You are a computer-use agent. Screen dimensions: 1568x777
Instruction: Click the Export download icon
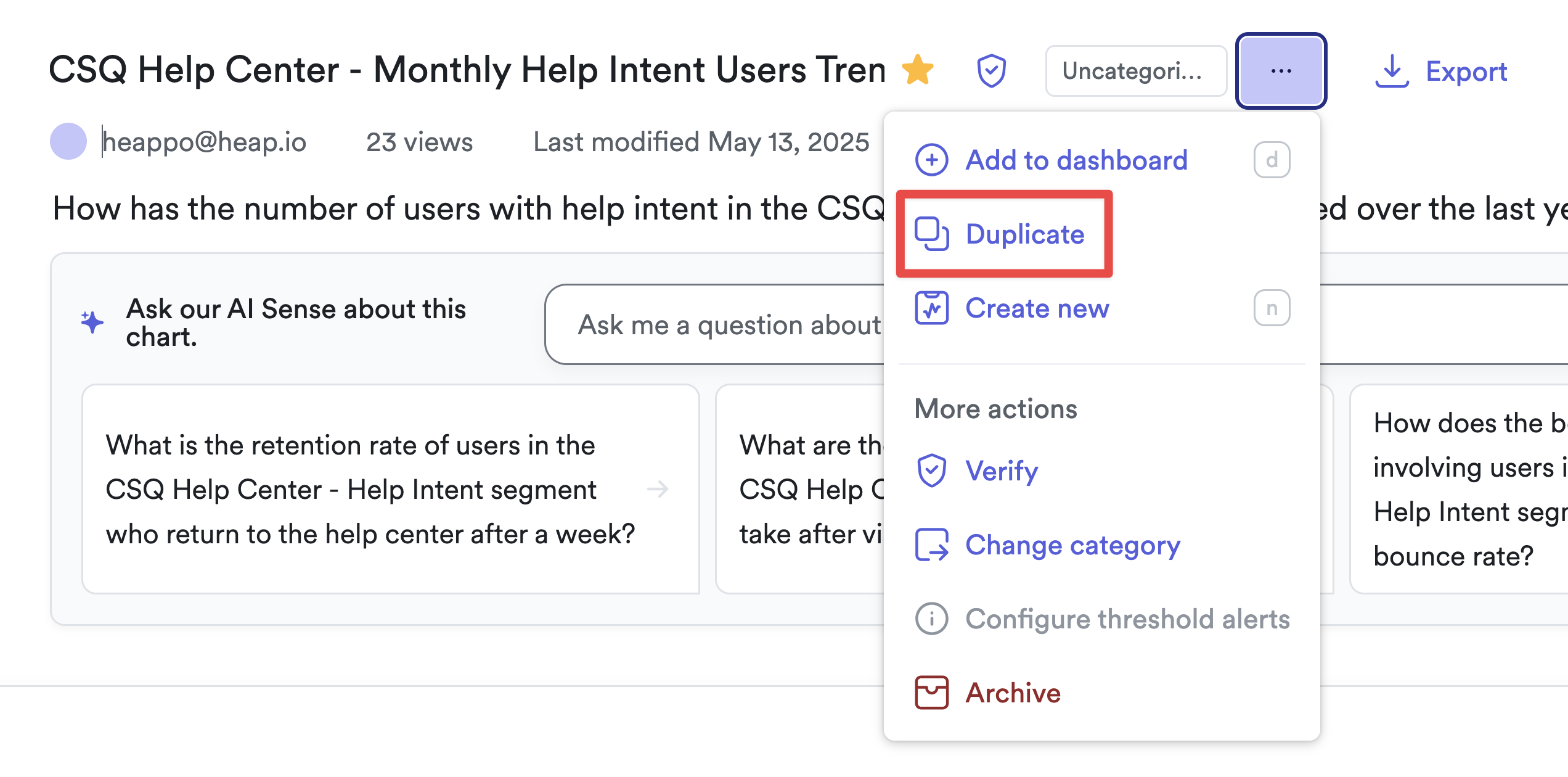pos(1392,72)
